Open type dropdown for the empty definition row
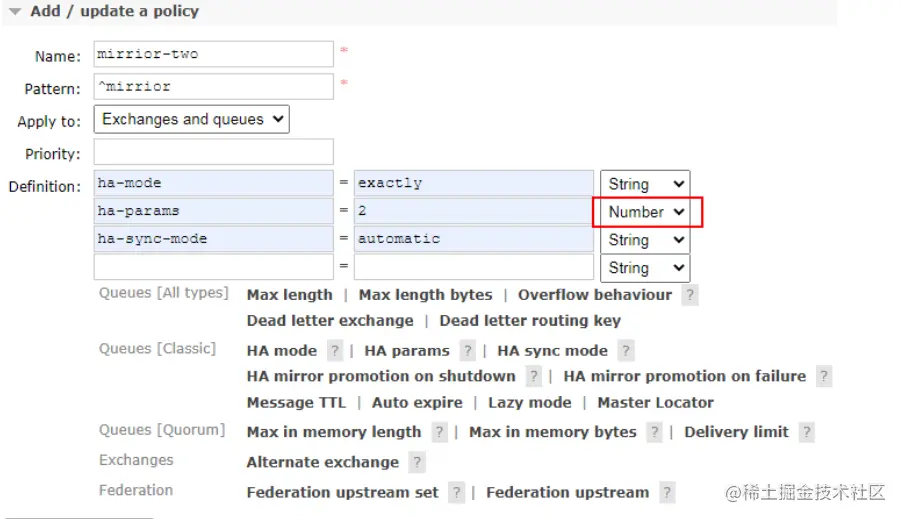The image size is (902, 519). [x=645, y=268]
